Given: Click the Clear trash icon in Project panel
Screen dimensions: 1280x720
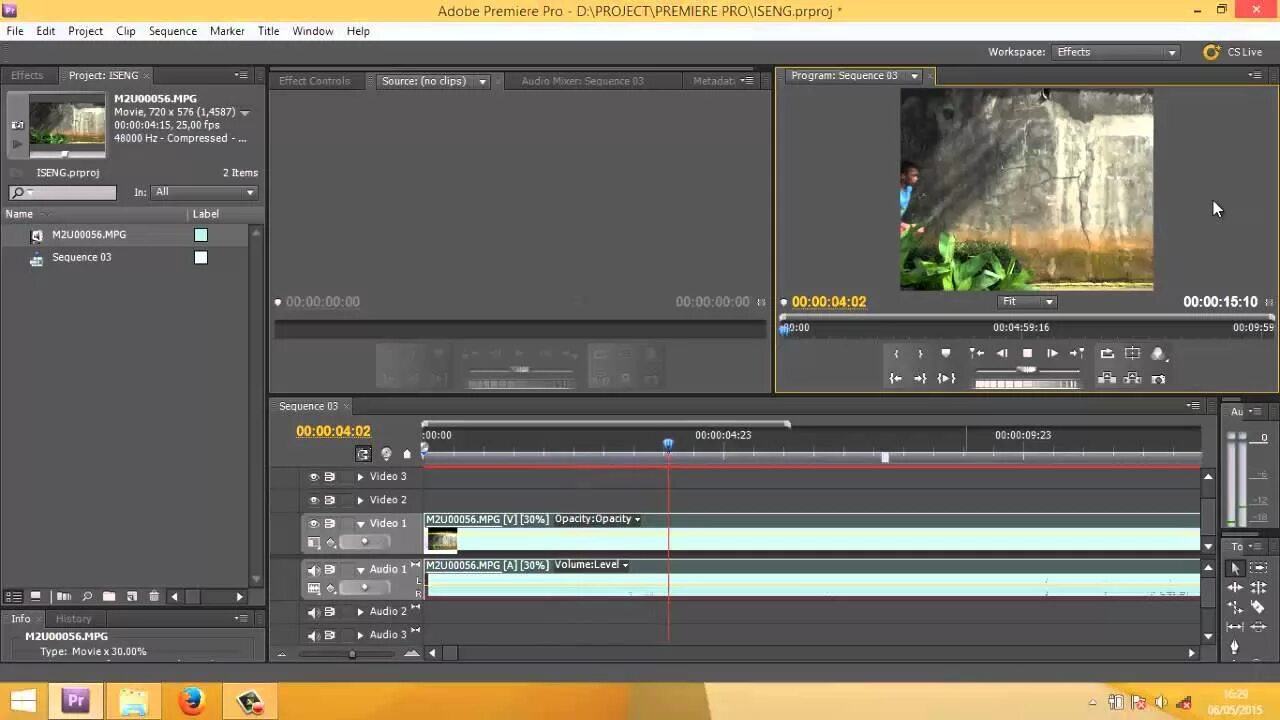Looking at the screenshot, I should pyautogui.click(x=153, y=597).
